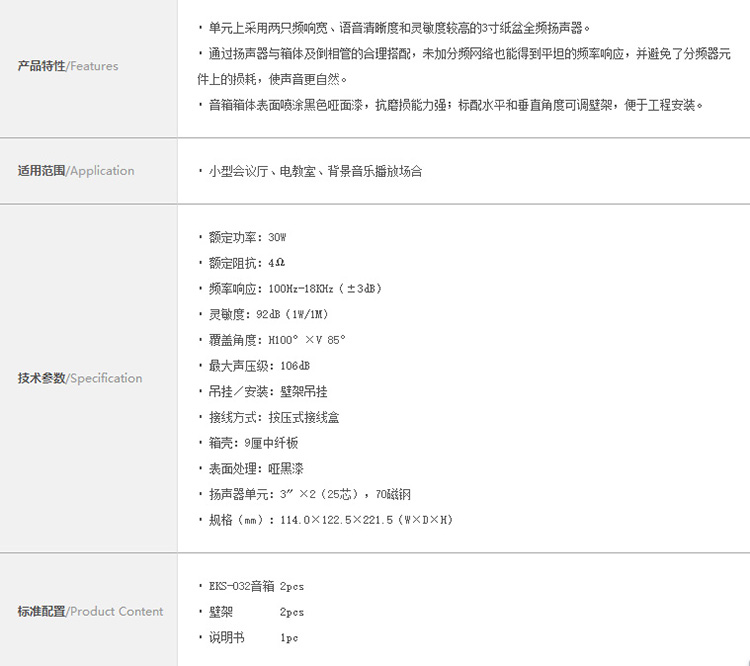This screenshot has height=666, width=750.
Task: Click the 技术参数/Specification section label
Action: pyautogui.click(x=80, y=378)
